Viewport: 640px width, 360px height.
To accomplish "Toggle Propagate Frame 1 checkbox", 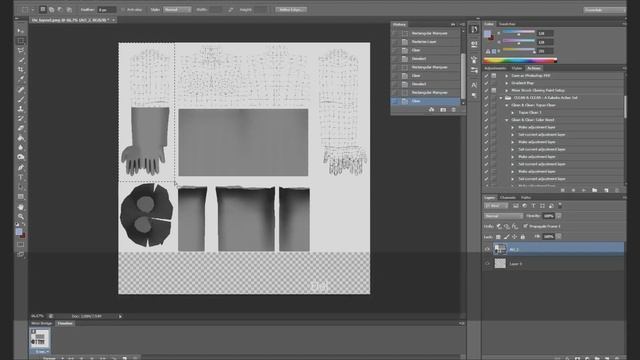I will (x=525, y=226).
